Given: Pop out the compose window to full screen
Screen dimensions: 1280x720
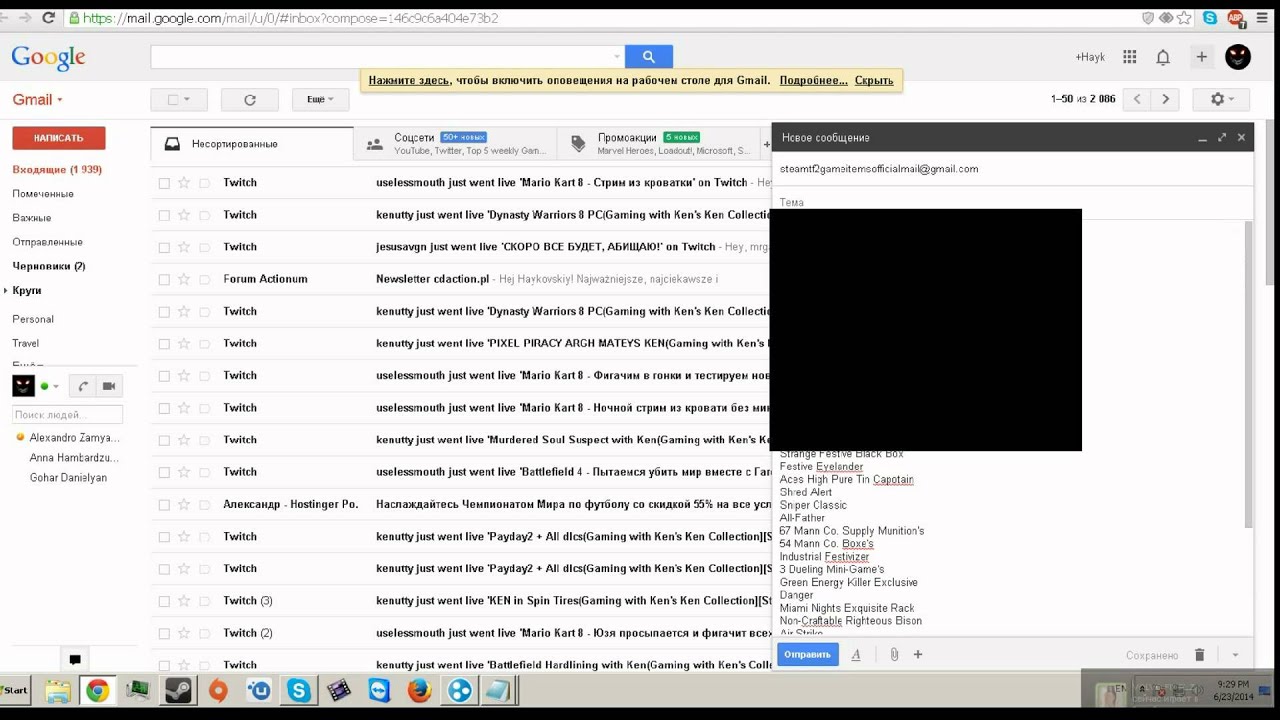Looking at the screenshot, I should coord(1222,138).
